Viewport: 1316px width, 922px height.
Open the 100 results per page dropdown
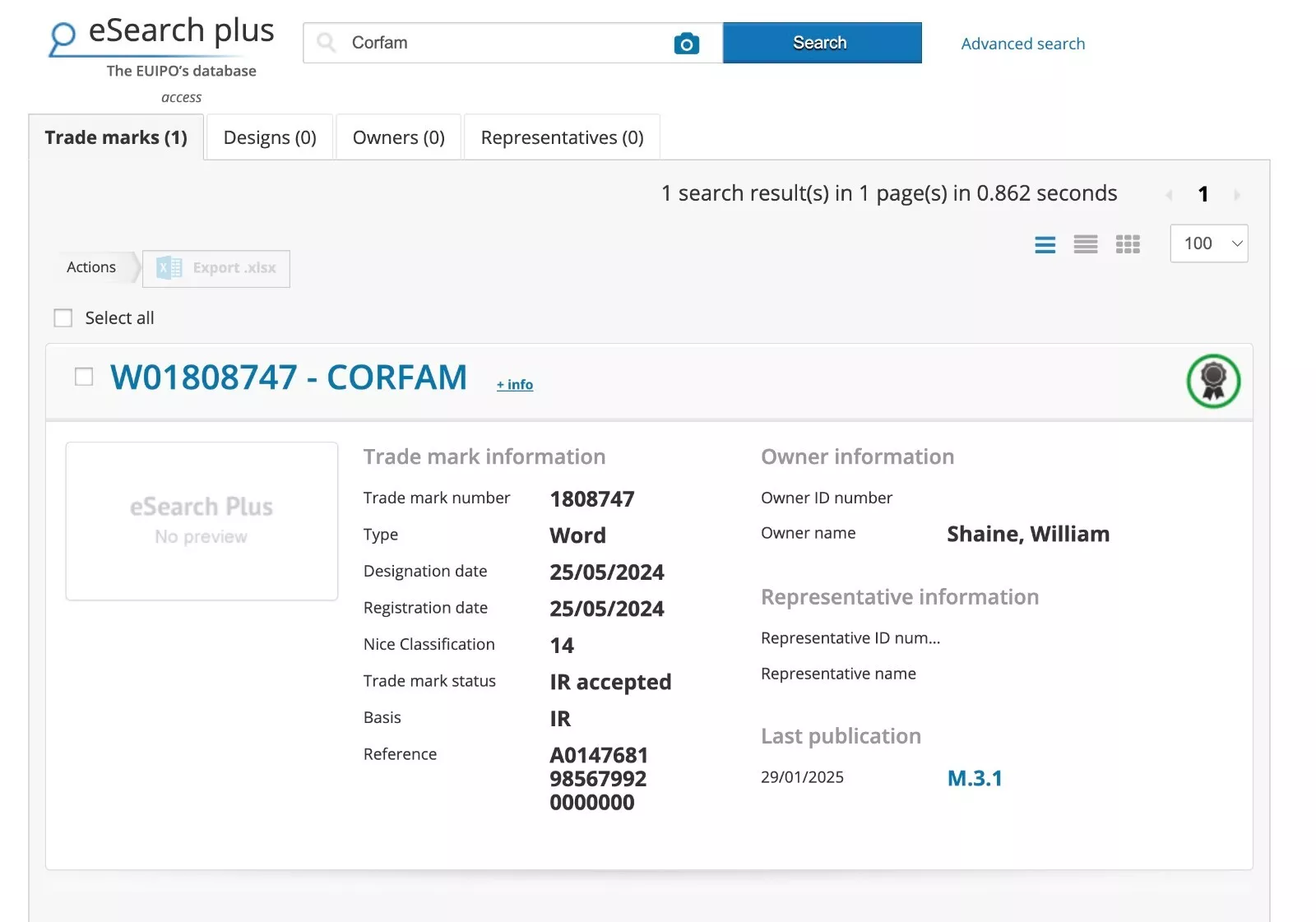coord(1208,243)
